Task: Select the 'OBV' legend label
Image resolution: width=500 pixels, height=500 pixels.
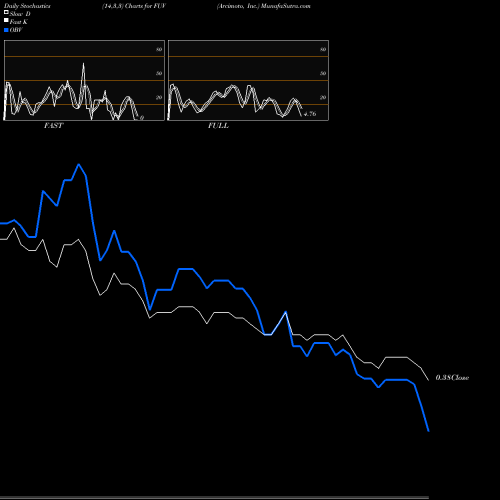Action: pos(16,30)
